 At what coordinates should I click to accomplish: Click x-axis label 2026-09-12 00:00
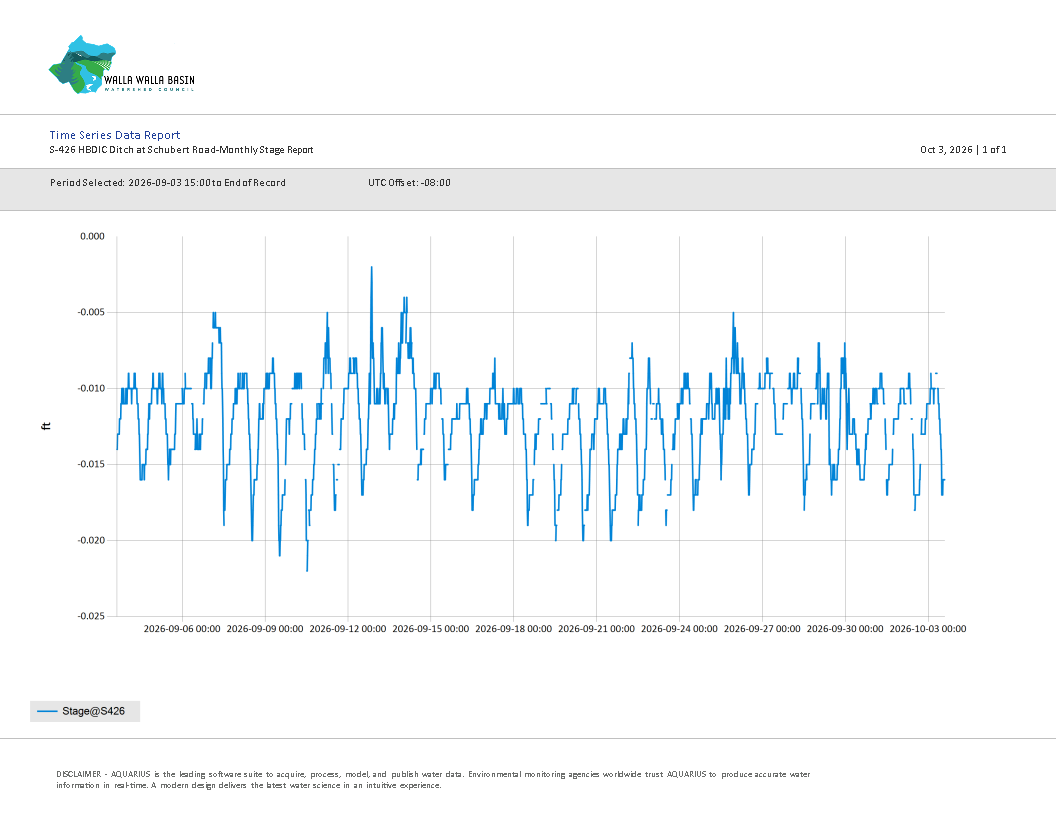click(348, 629)
